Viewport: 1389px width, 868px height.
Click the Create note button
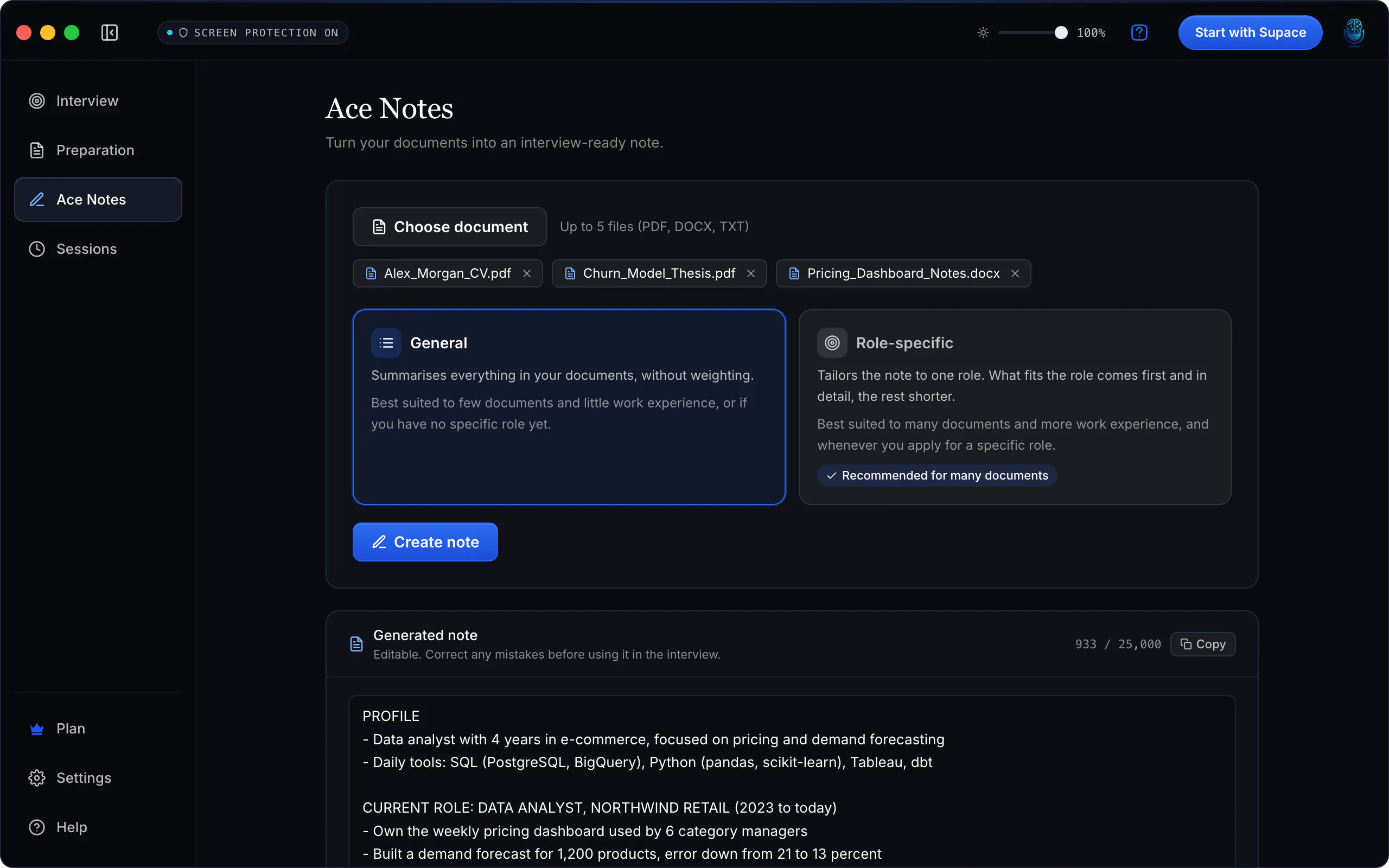pos(425,542)
